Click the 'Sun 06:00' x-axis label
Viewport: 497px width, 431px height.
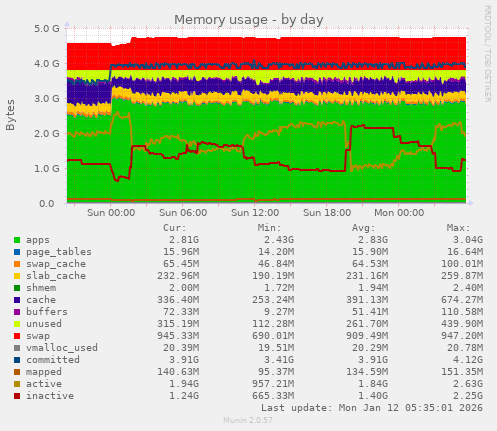pos(183,213)
